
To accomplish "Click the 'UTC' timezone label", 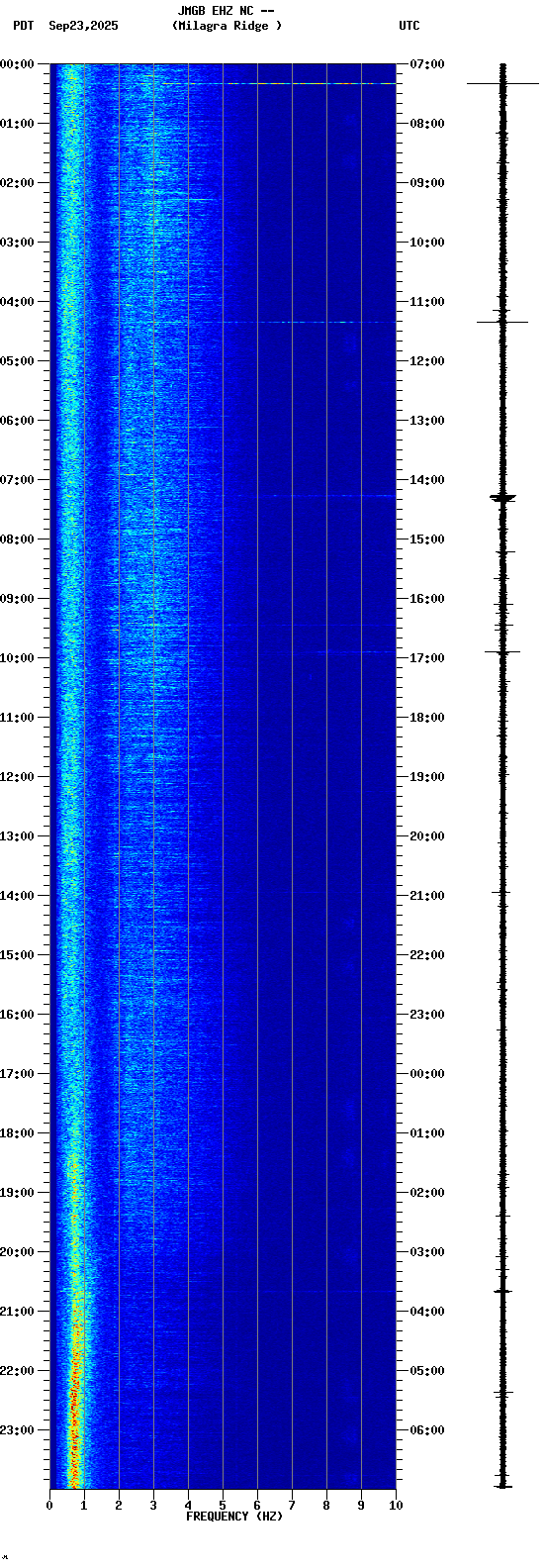I will pos(409,26).
